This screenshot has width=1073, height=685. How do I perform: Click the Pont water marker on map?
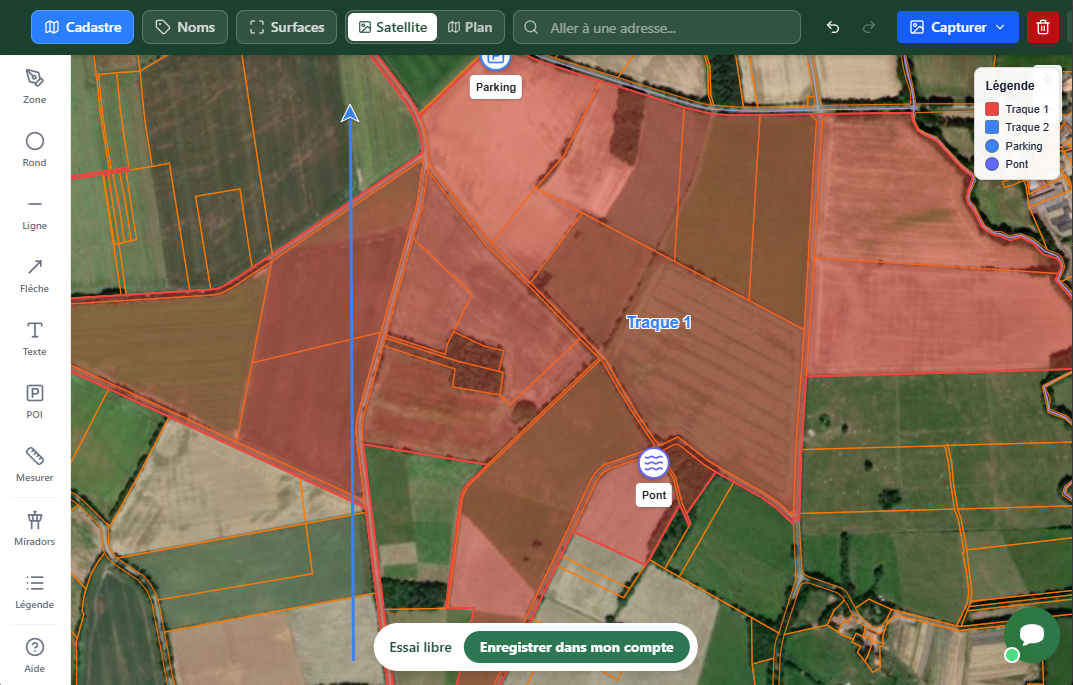point(654,463)
